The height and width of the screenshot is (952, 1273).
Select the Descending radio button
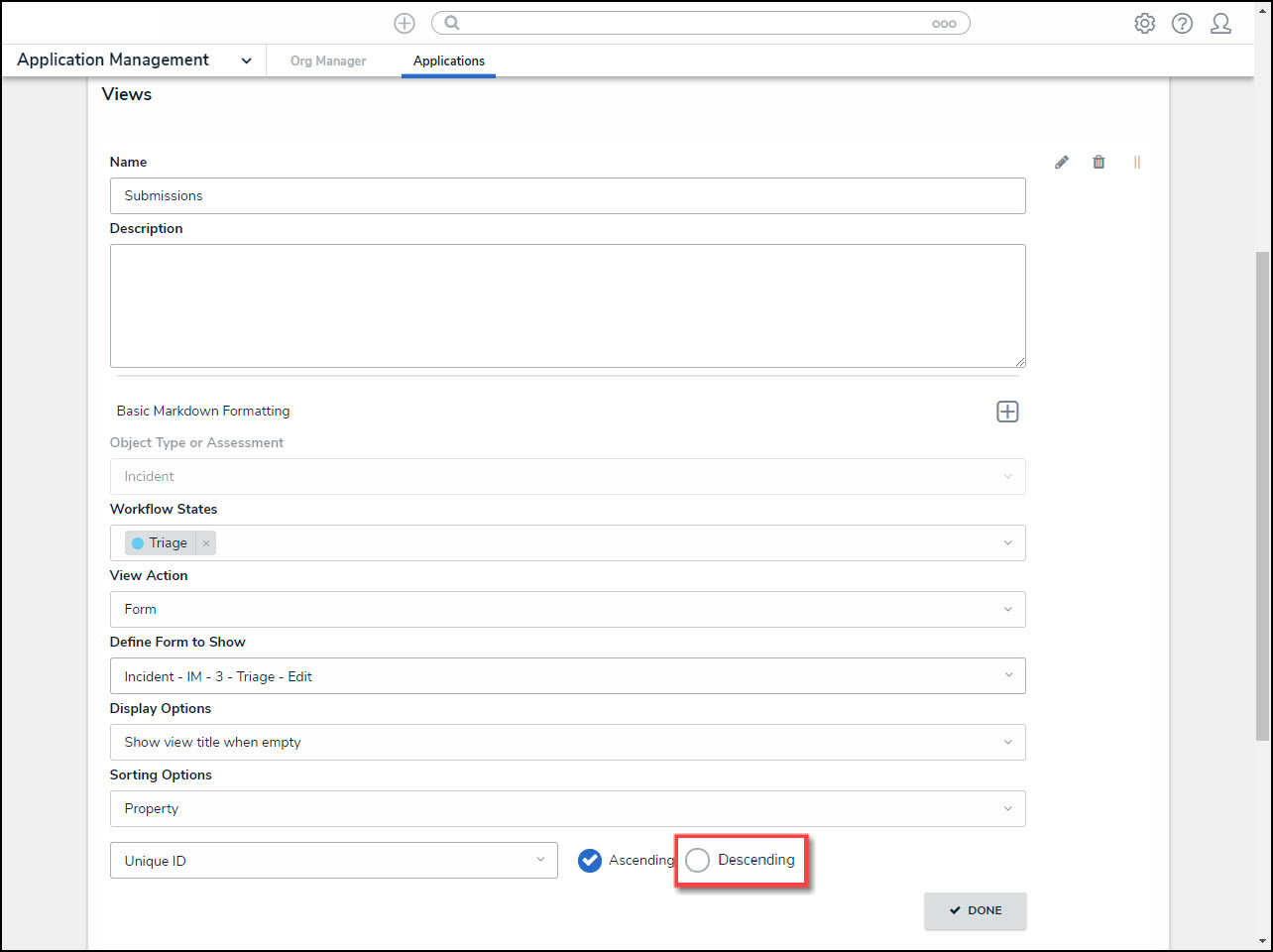click(698, 861)
